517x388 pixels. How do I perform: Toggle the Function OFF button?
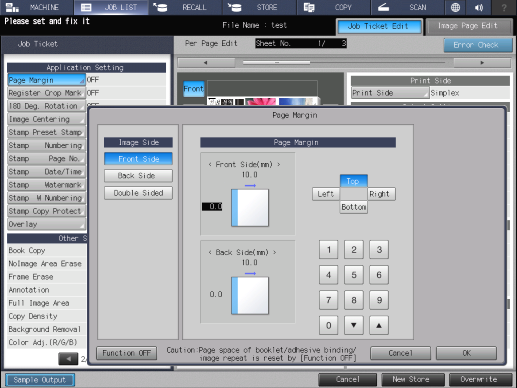click(126, 353)
